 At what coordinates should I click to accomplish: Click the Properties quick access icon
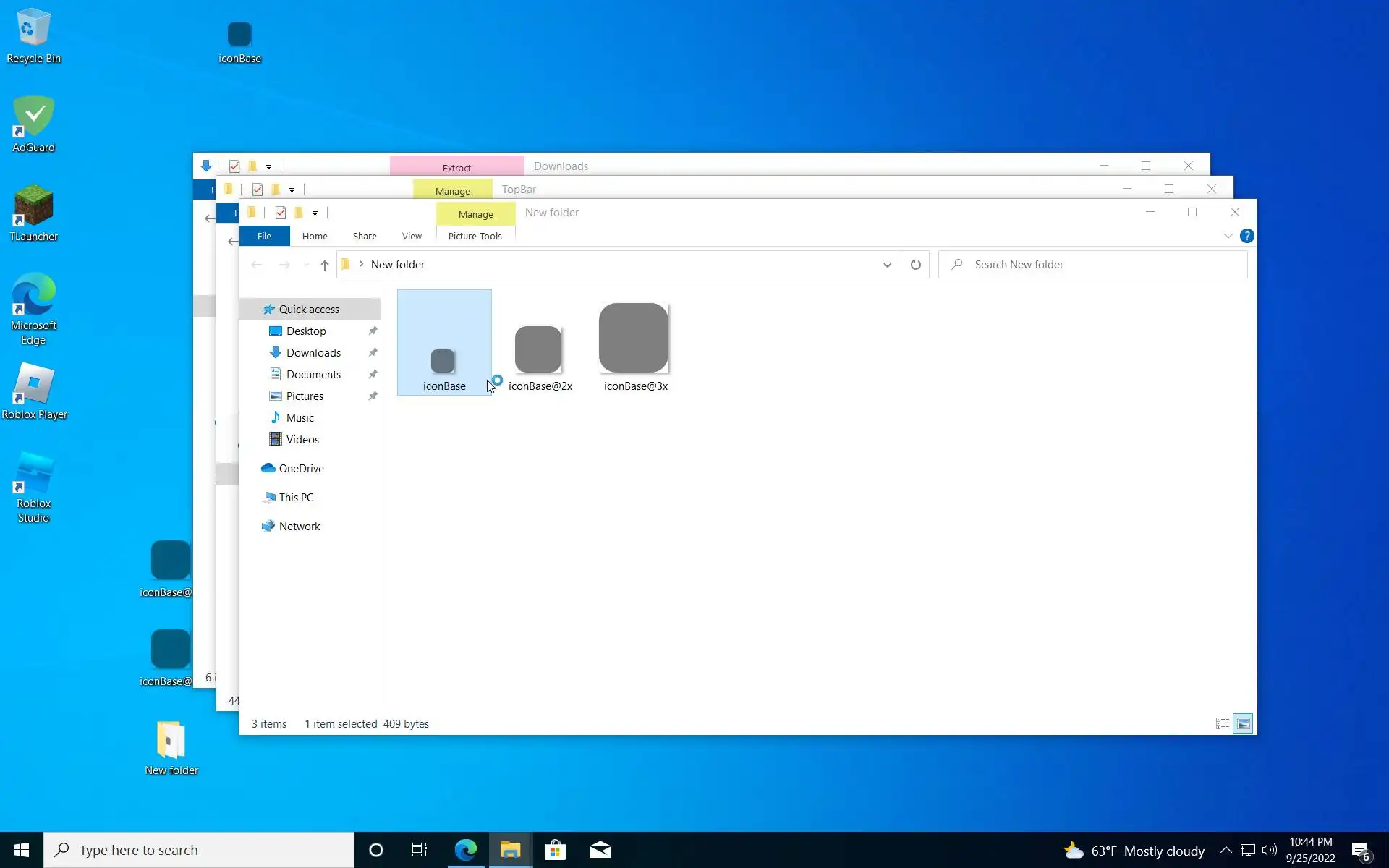281,213
